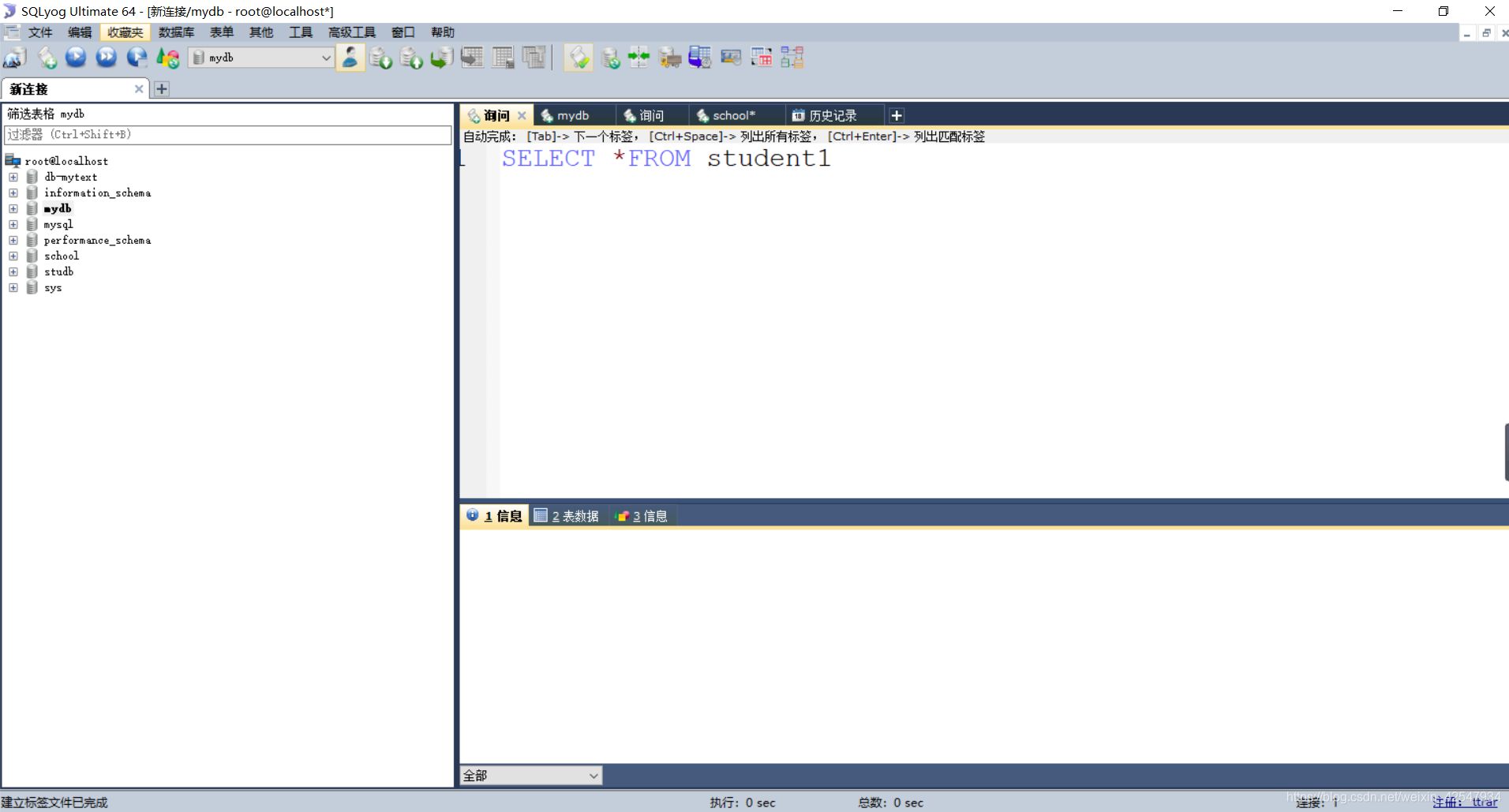Screen dimensions: 1509x812
Task: Open the mydb database selector dropdown
Action: (x=261, y=58)
